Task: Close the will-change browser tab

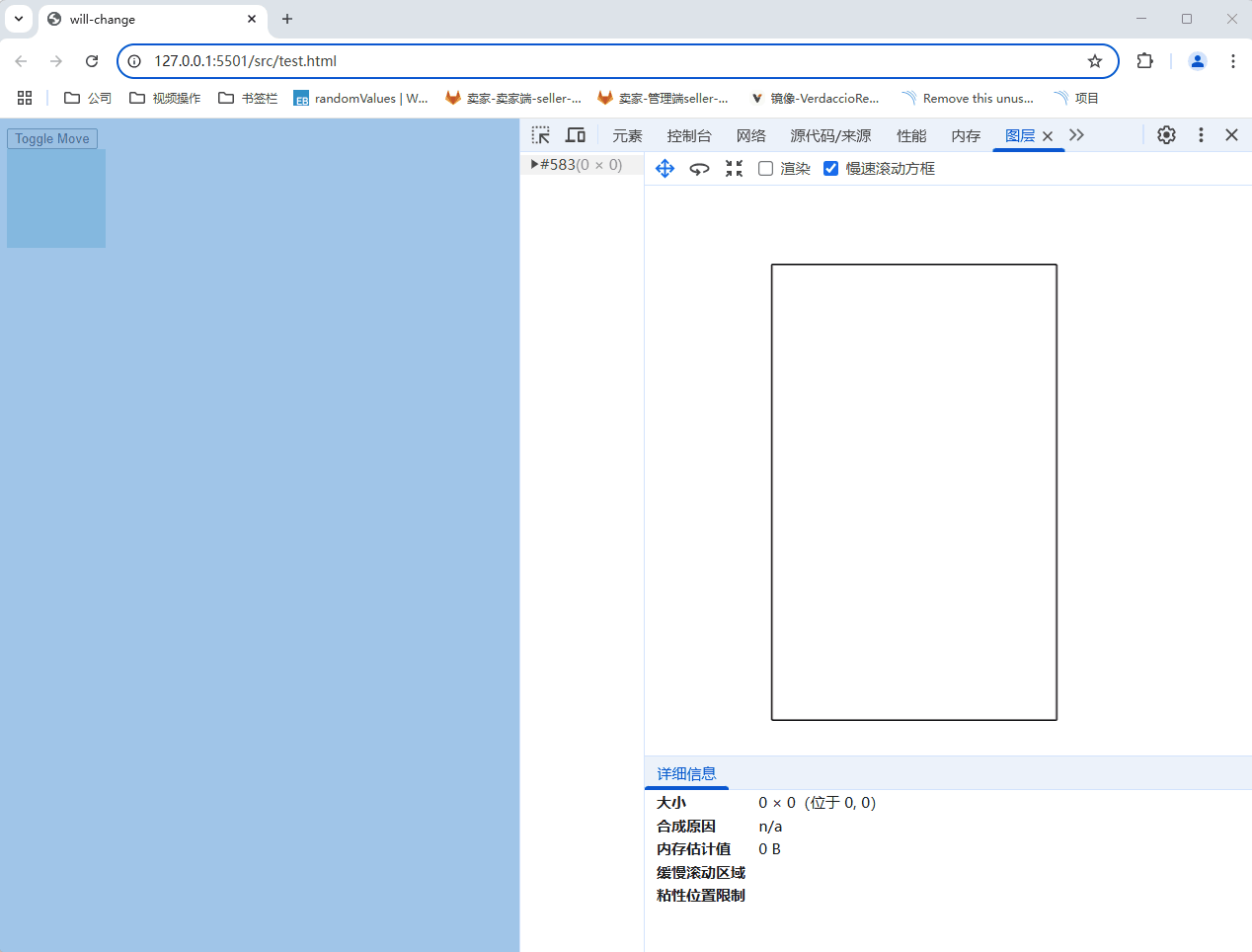Action: [x=252, y=19]
